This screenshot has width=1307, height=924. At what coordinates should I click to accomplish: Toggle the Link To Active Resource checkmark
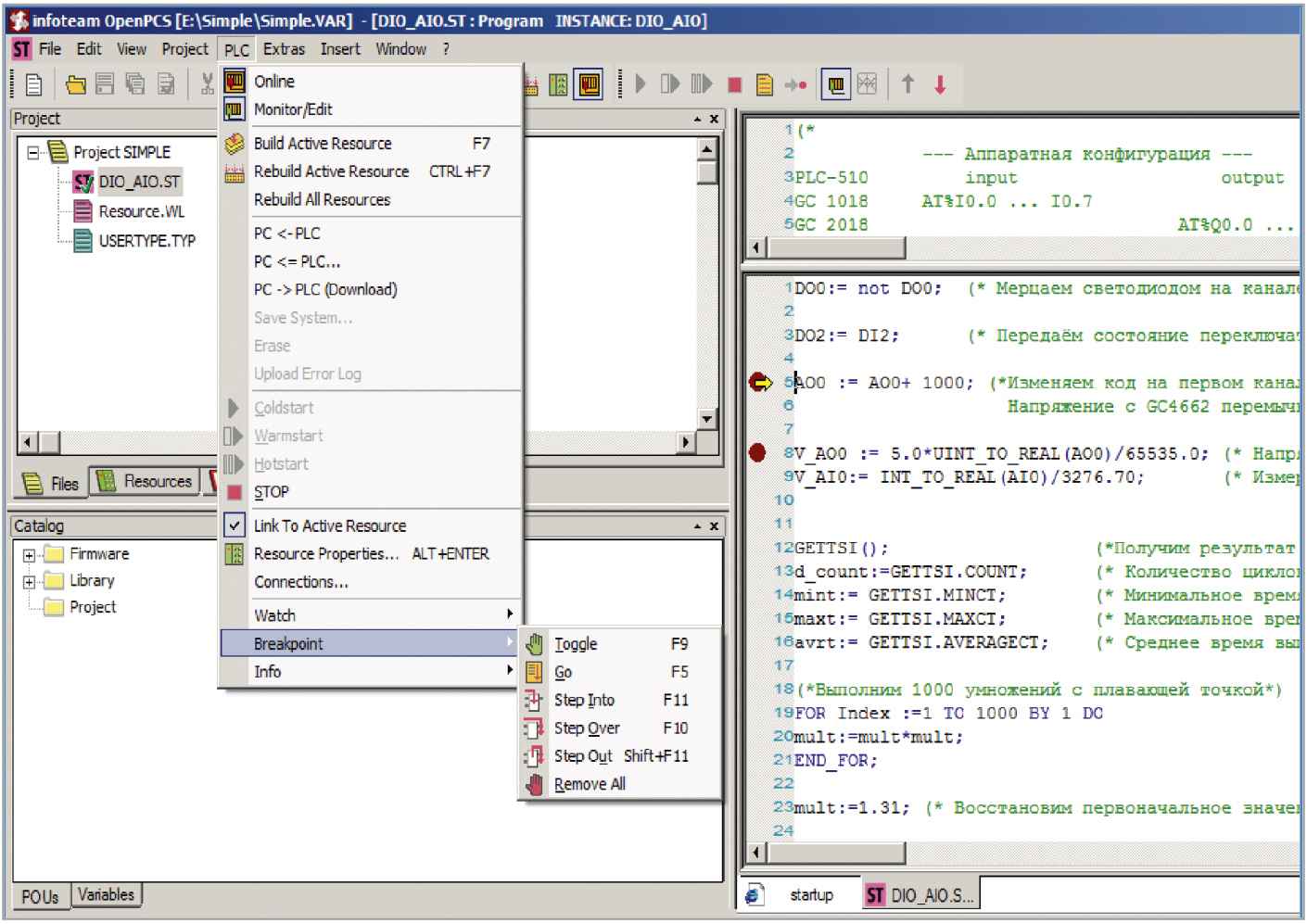click(x=235, y=525)
